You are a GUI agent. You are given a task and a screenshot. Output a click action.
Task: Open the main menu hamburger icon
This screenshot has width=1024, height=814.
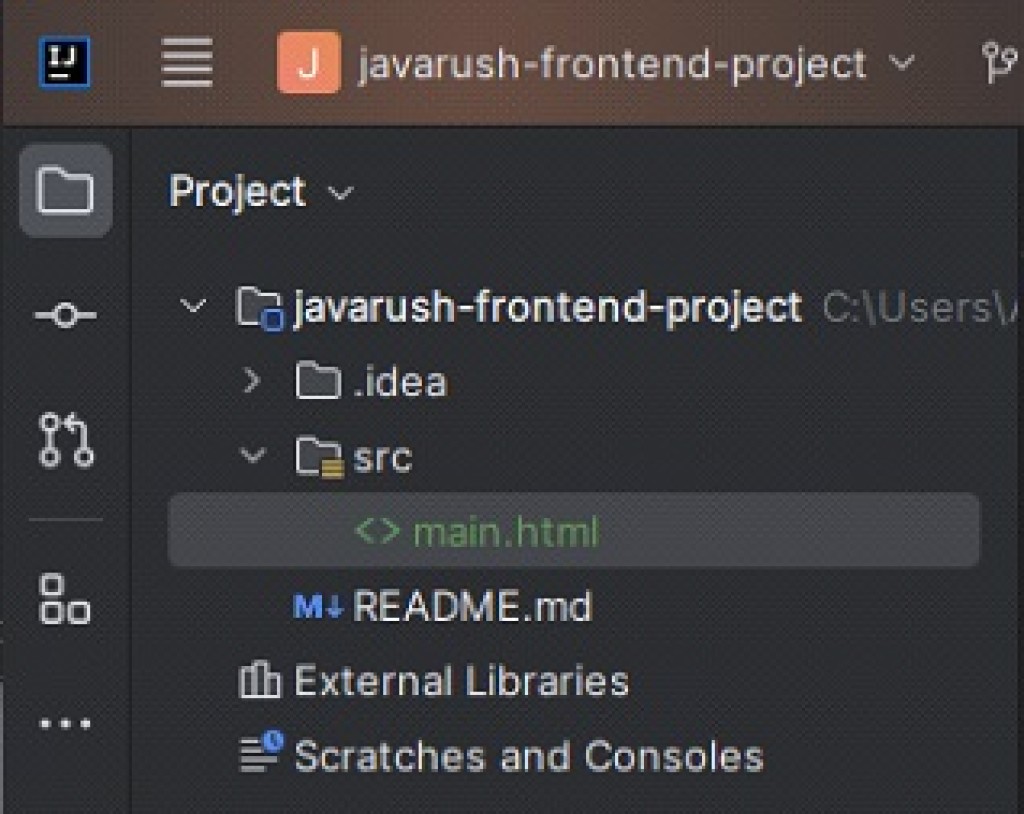coord(186,63)
